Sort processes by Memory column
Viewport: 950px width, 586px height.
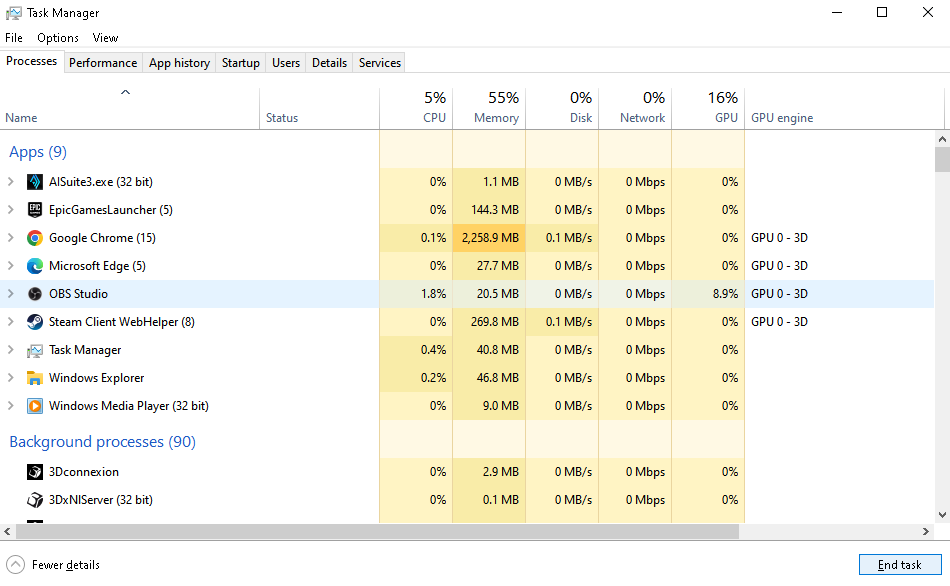(489, 109)
